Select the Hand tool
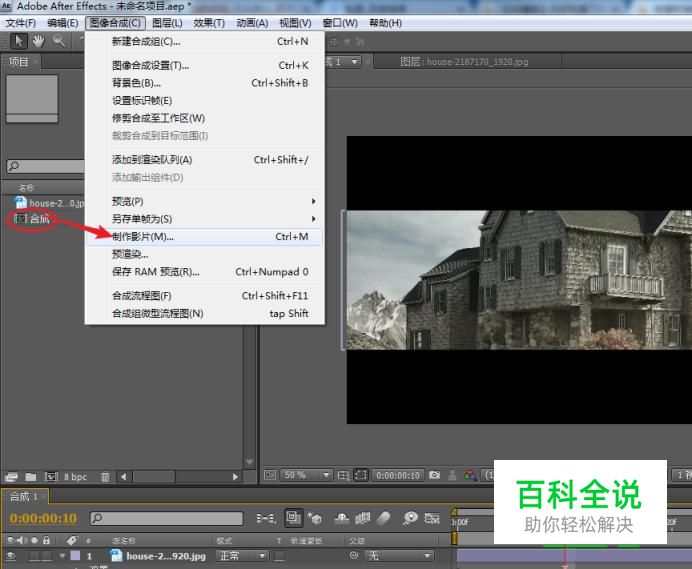Viewport: 692px width, 569px height. point(39,41)
